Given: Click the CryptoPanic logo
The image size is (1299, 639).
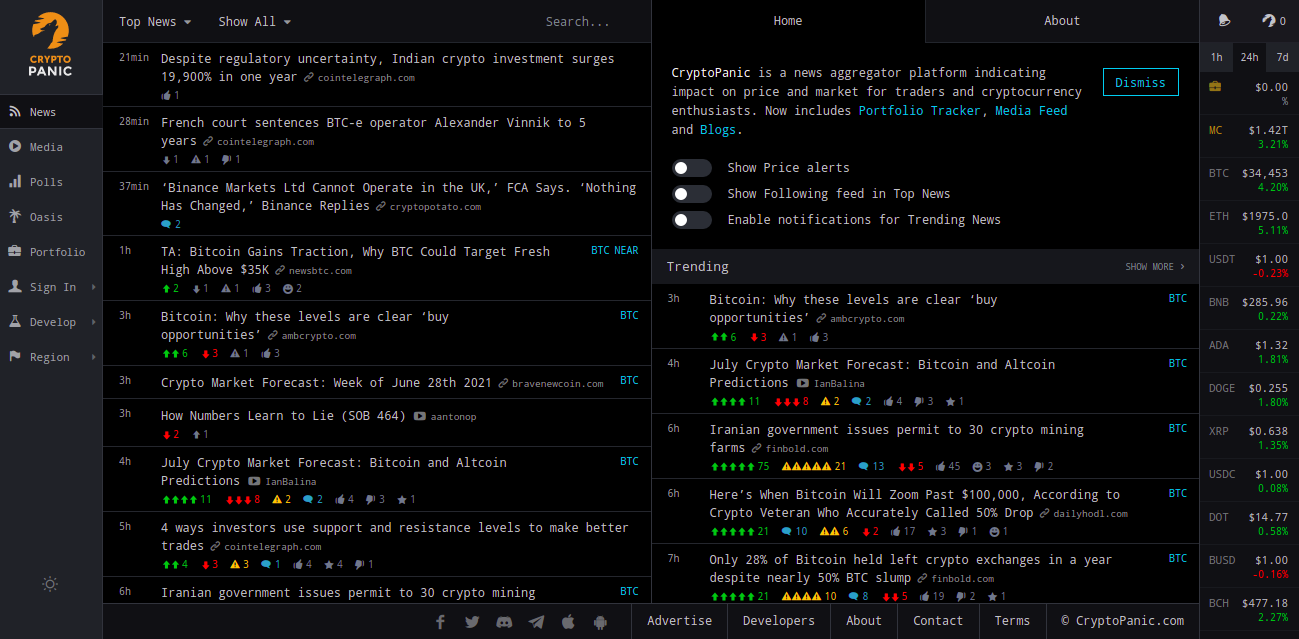Looking at the screenshot, I should click(50, 44).
